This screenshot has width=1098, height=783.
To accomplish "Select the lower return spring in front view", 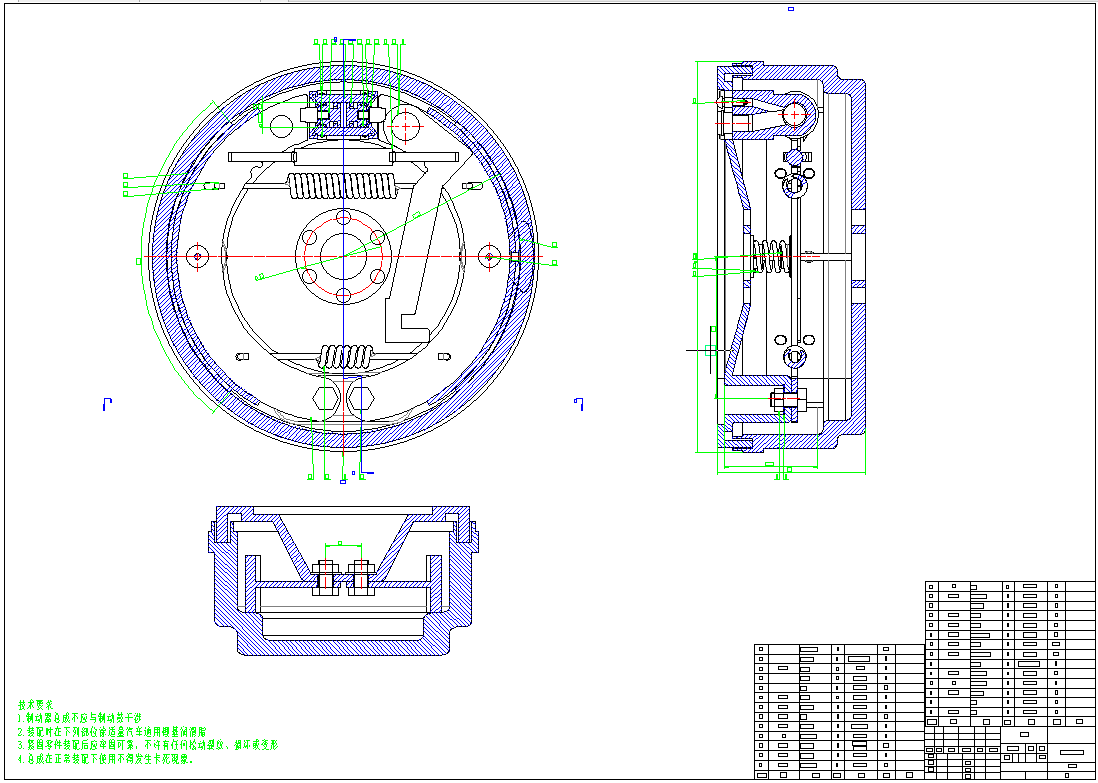I will pos(345,357).
